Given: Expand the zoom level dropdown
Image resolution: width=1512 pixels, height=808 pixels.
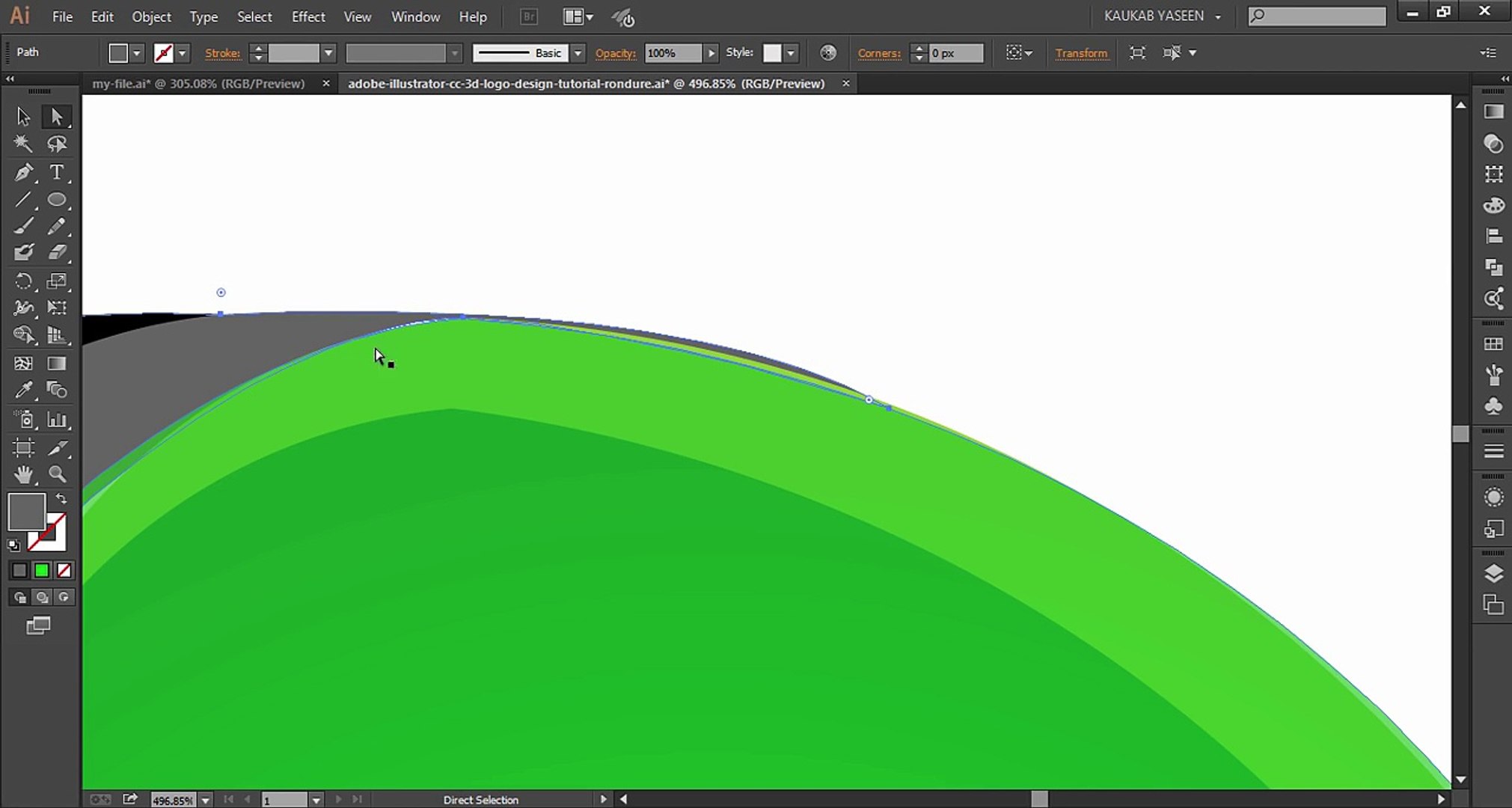Looking at the screenshot, I should pos(206,800).
